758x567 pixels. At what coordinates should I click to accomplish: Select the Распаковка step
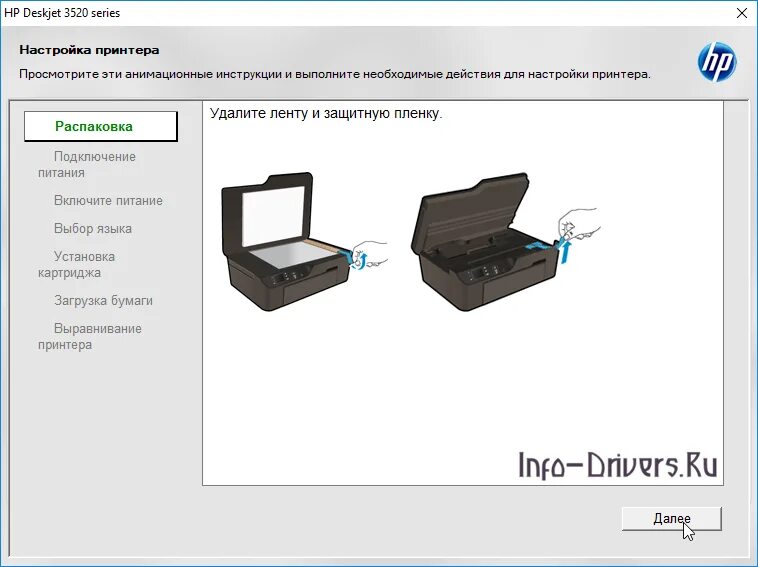pyautogui.click(x=101, y=126)
